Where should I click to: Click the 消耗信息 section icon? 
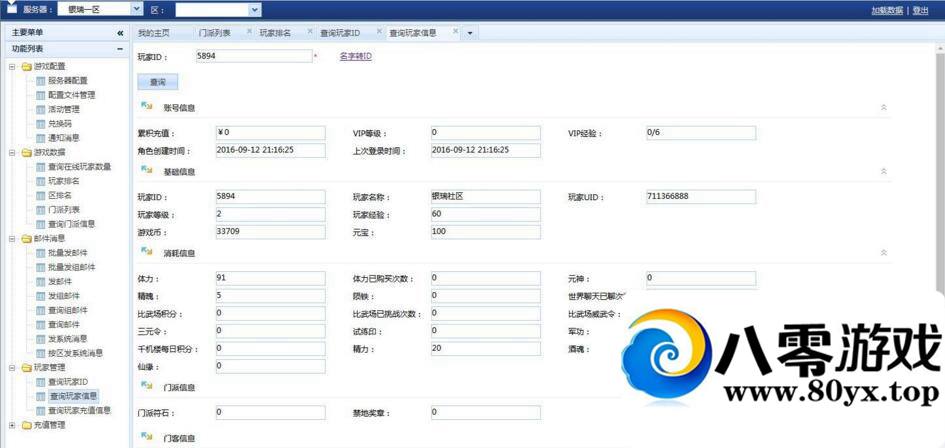pyautogui.click(x=146, y=251)
